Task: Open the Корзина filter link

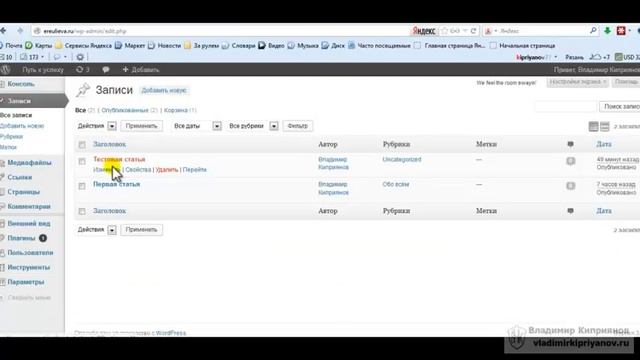Action: pyautogui.click(x=176, y=110)
